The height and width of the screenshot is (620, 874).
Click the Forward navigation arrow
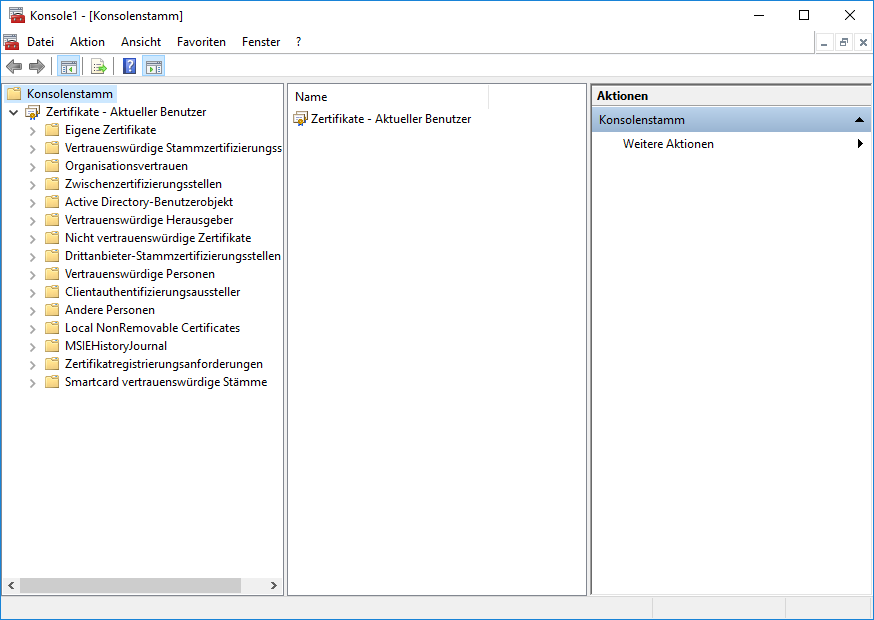tap(35, 66)
